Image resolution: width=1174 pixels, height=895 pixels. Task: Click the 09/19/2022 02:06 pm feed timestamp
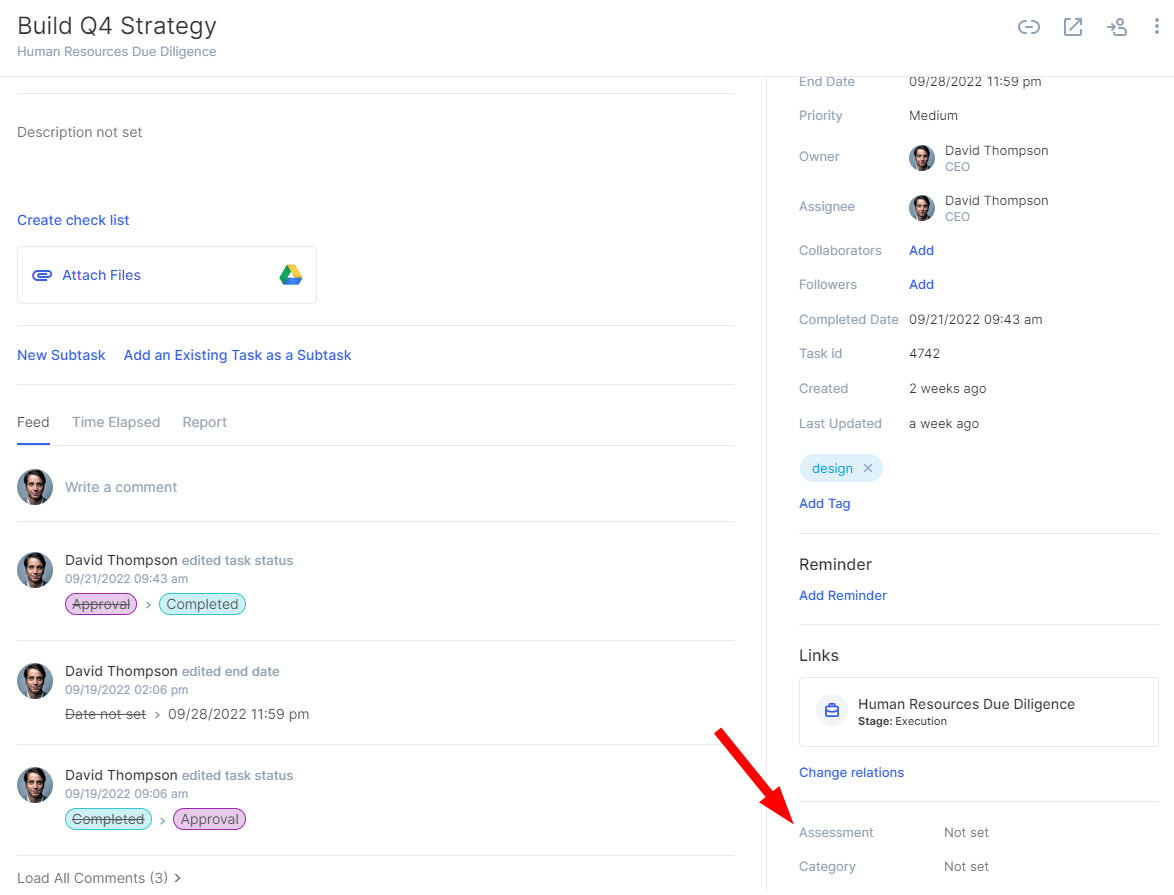coord(127,690)
